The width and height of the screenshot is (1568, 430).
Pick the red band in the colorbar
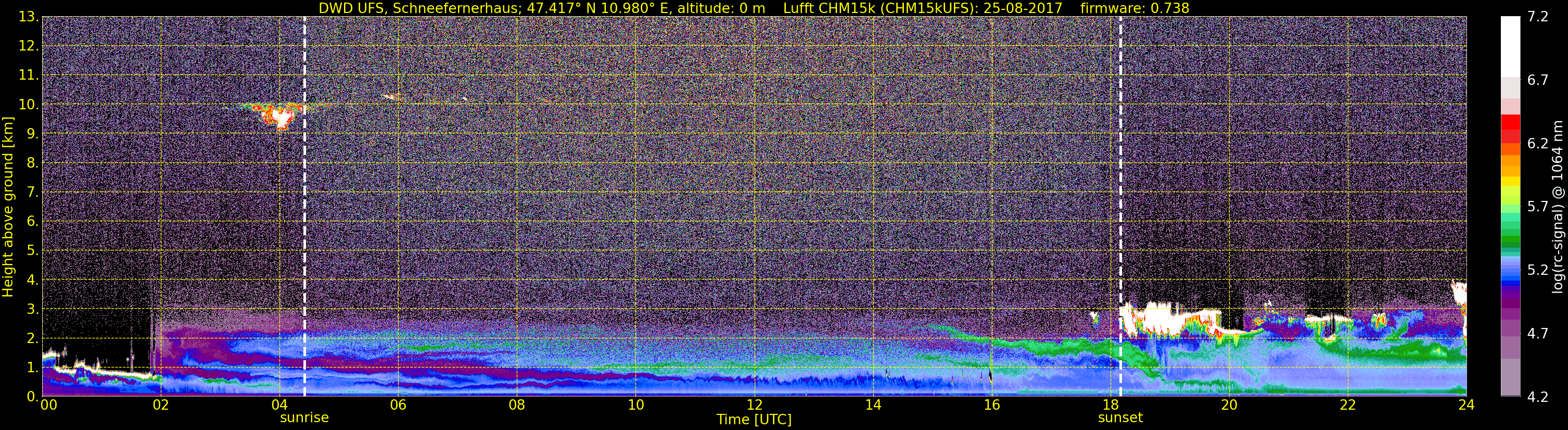coord(1510,122)
